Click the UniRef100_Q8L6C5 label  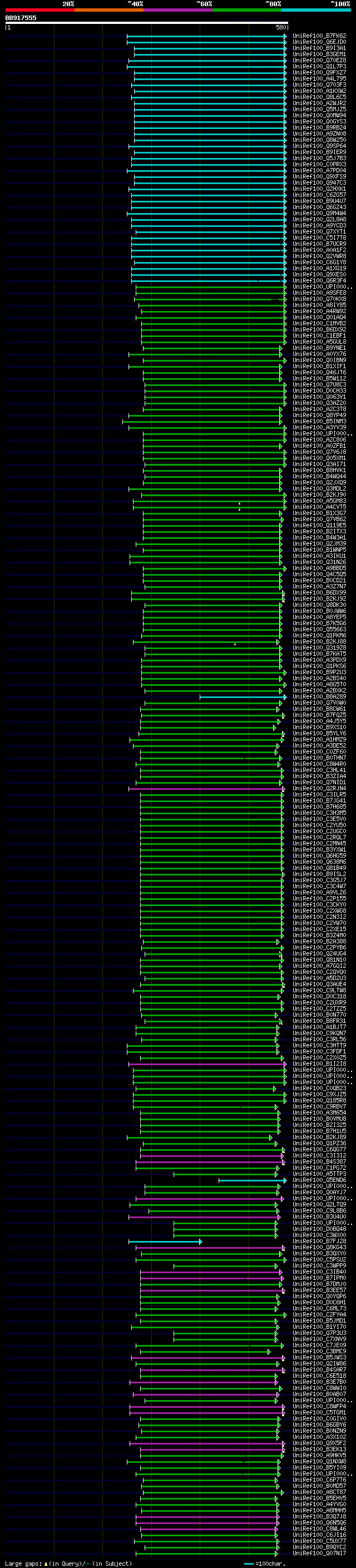click(x=319, y=97)
